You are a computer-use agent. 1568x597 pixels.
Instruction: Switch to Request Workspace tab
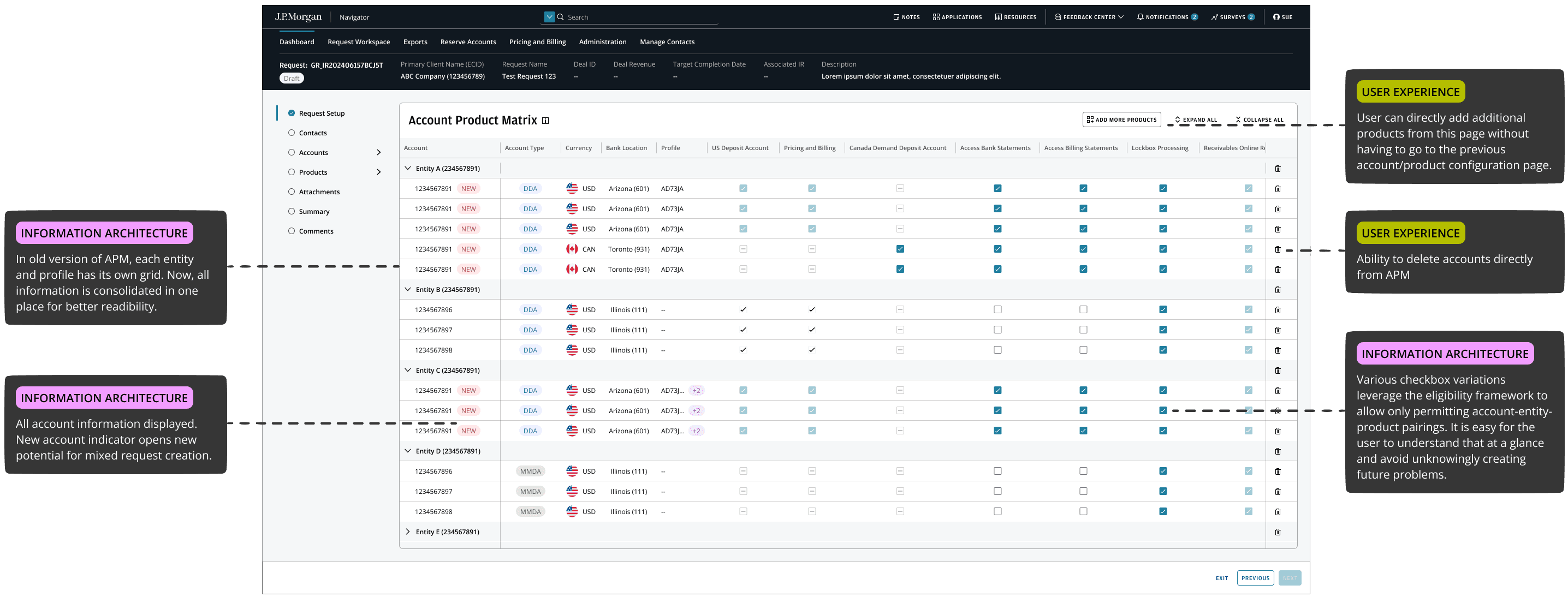359,42
